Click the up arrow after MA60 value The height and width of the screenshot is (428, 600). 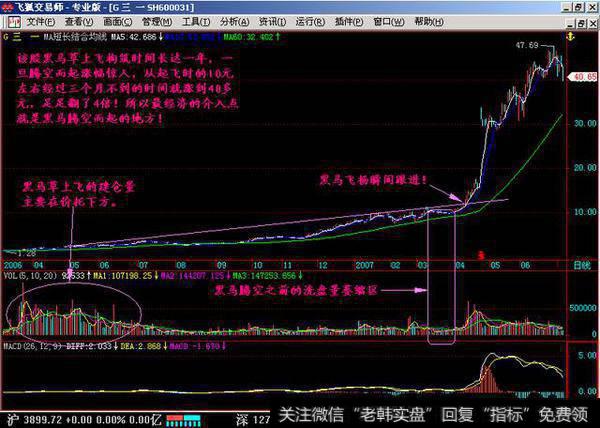tap(274, 38)
